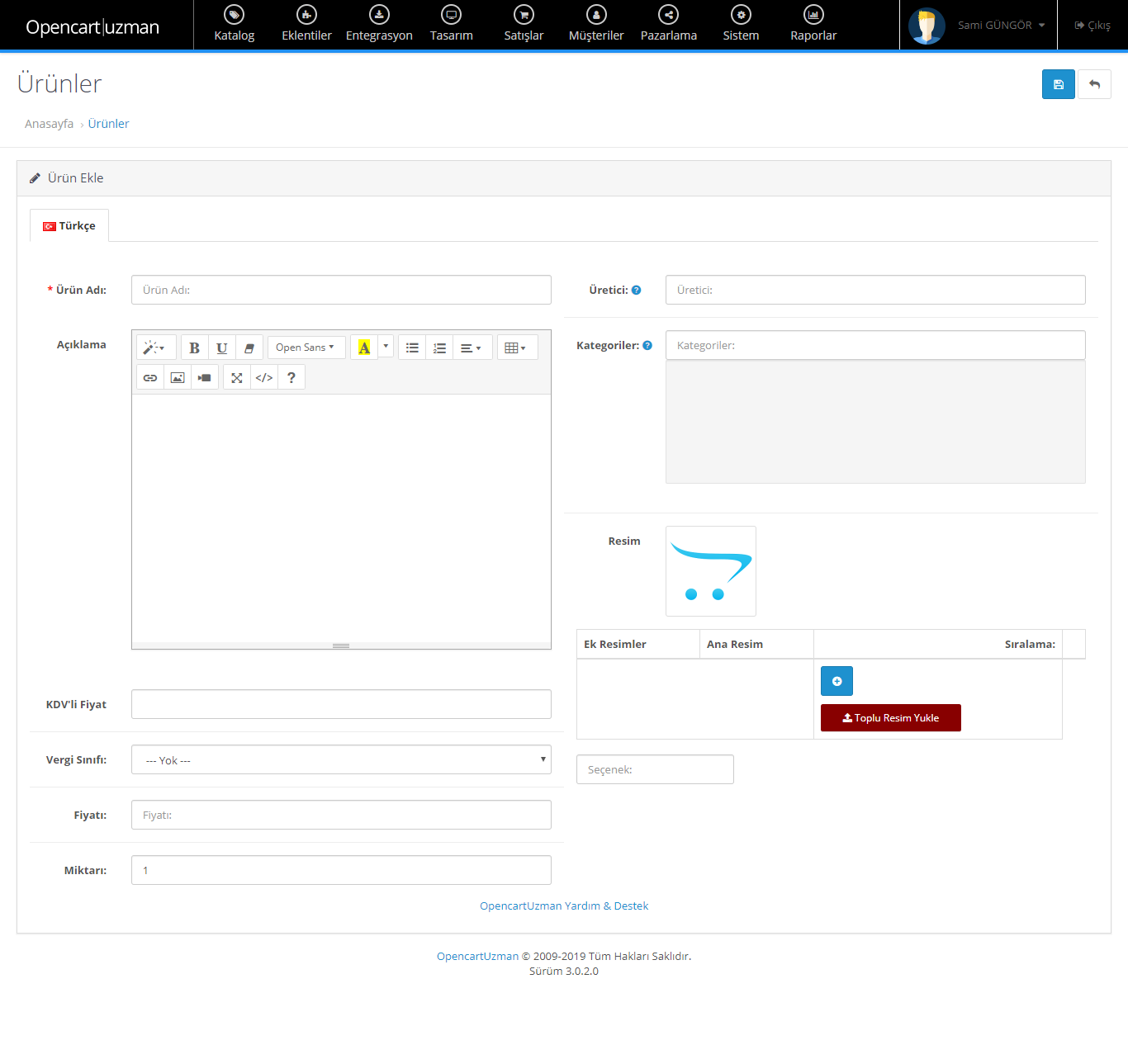This screenshot has width=1128, height=1064.
Task: Focus the Seçenek input field
Action: click(655, 769)
